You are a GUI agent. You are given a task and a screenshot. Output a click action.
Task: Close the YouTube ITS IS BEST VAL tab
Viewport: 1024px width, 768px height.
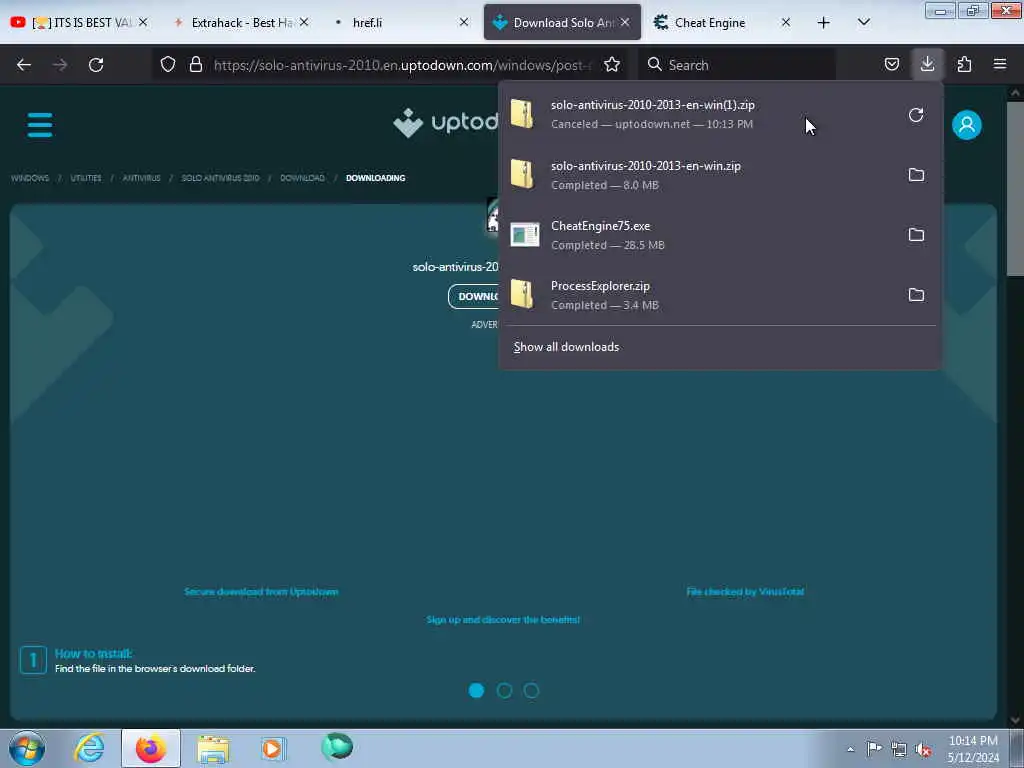click(x=143, y=22)
